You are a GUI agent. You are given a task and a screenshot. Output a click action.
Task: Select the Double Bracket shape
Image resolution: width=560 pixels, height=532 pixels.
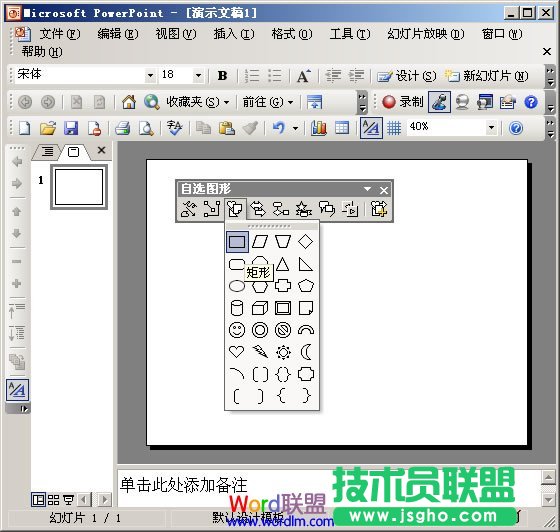click(x=260, y=375)
